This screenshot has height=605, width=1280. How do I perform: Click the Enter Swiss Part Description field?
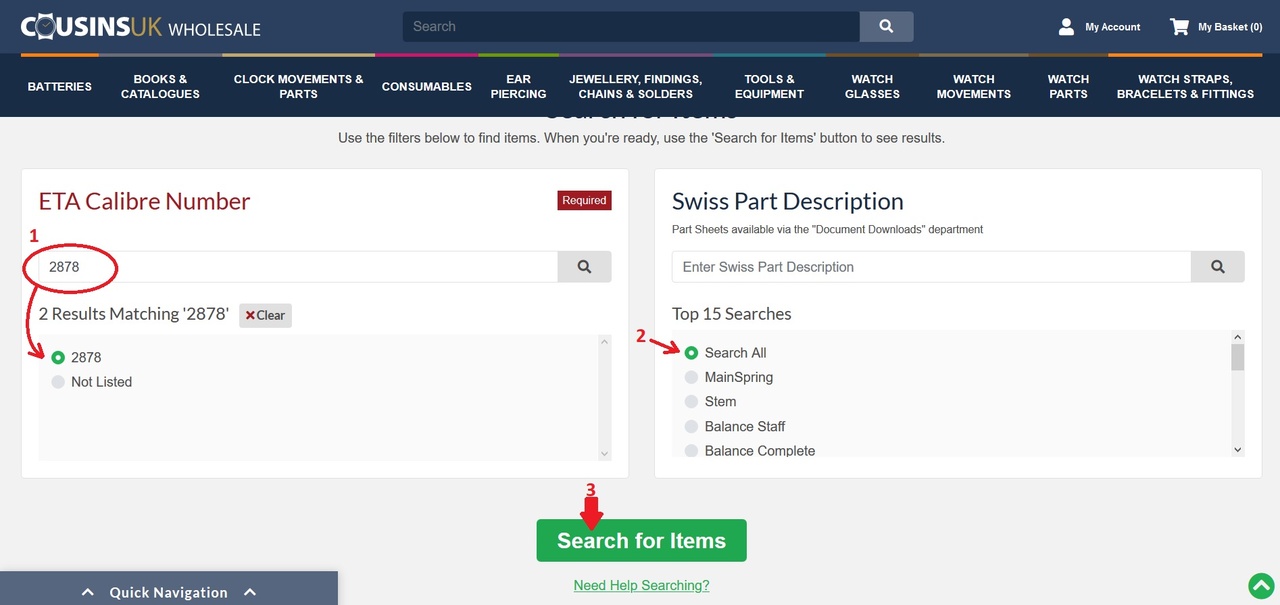tap(930, 267)
